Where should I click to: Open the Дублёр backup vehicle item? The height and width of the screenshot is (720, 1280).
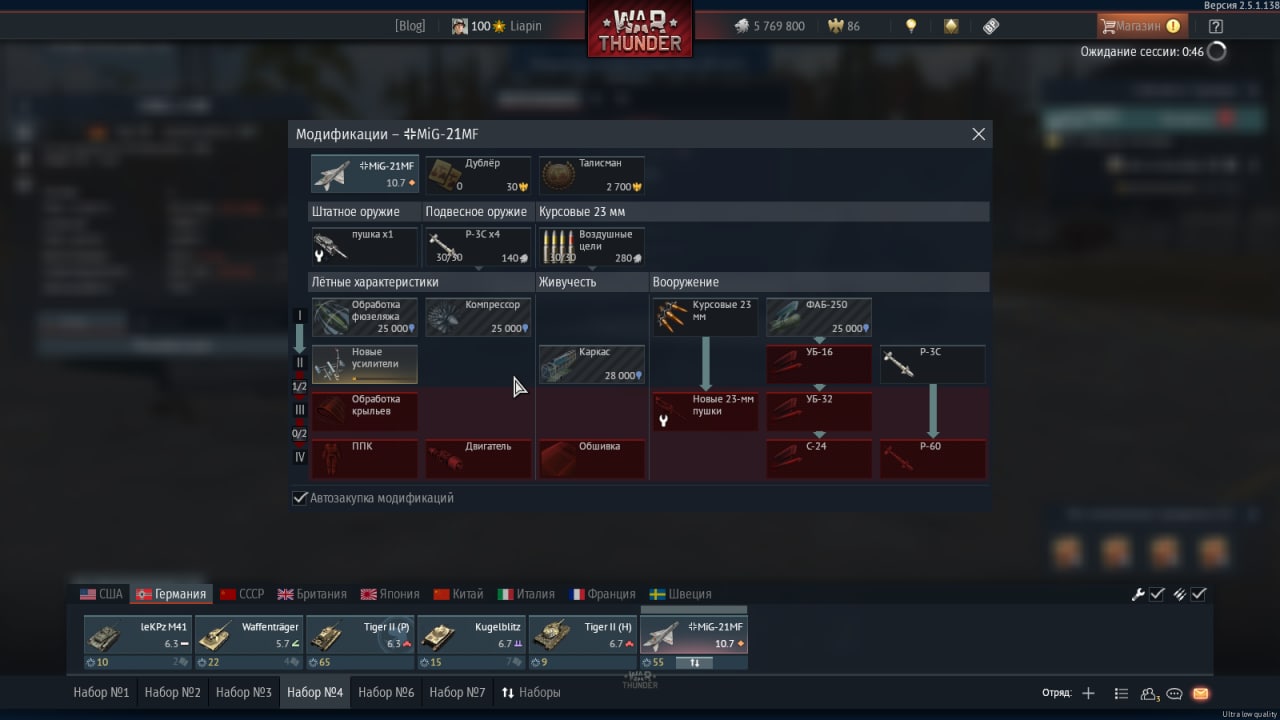tap(478, 175)
